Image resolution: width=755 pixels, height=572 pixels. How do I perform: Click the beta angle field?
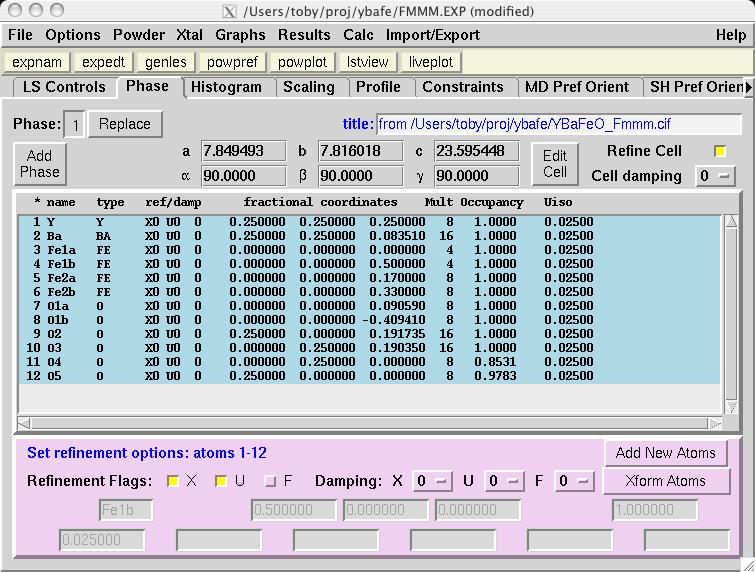[x=361, y=176]
